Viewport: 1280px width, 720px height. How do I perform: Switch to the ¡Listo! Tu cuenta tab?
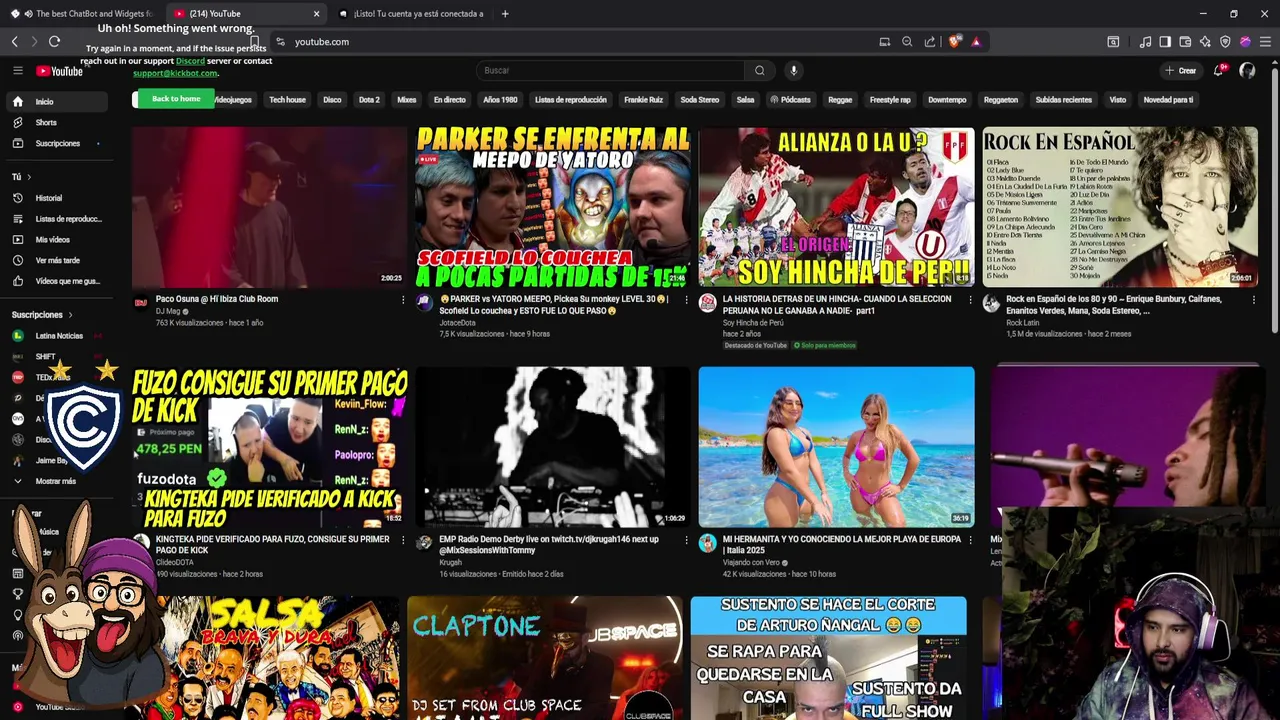[x=412, y=14]
